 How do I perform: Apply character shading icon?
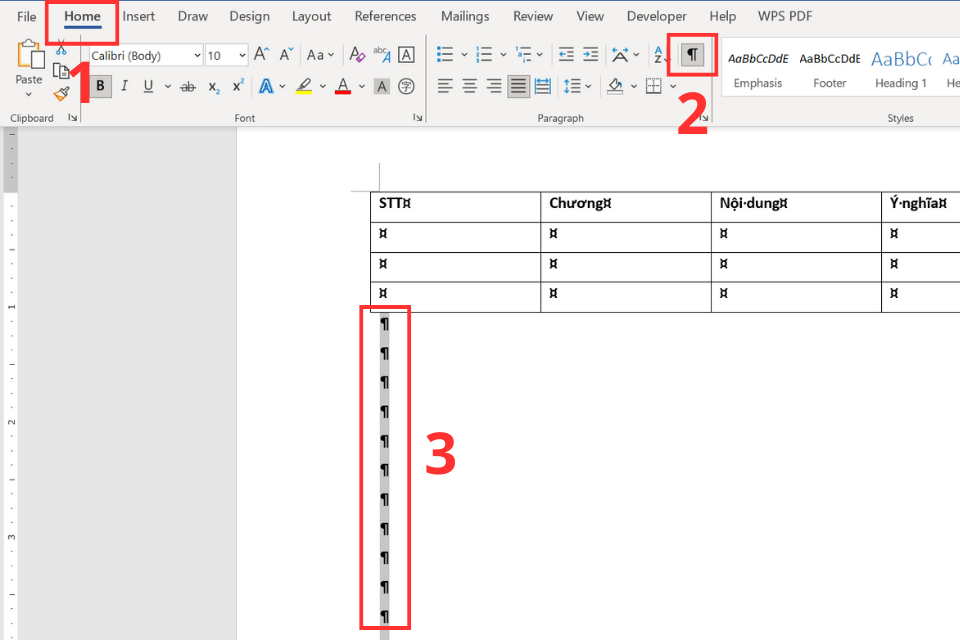point(382,86)
